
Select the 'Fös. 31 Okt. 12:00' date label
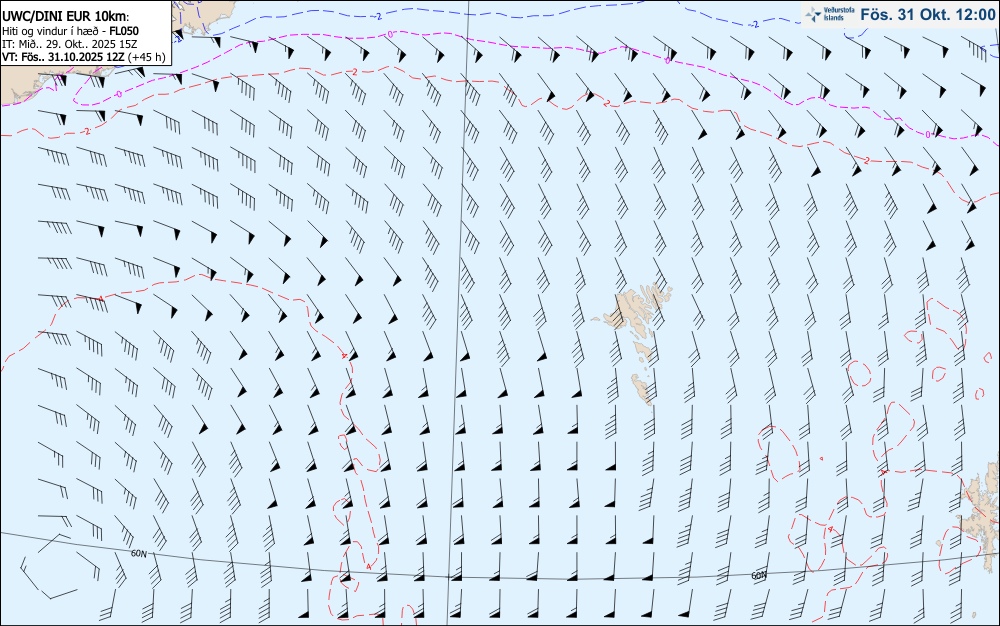click(927, 15)
